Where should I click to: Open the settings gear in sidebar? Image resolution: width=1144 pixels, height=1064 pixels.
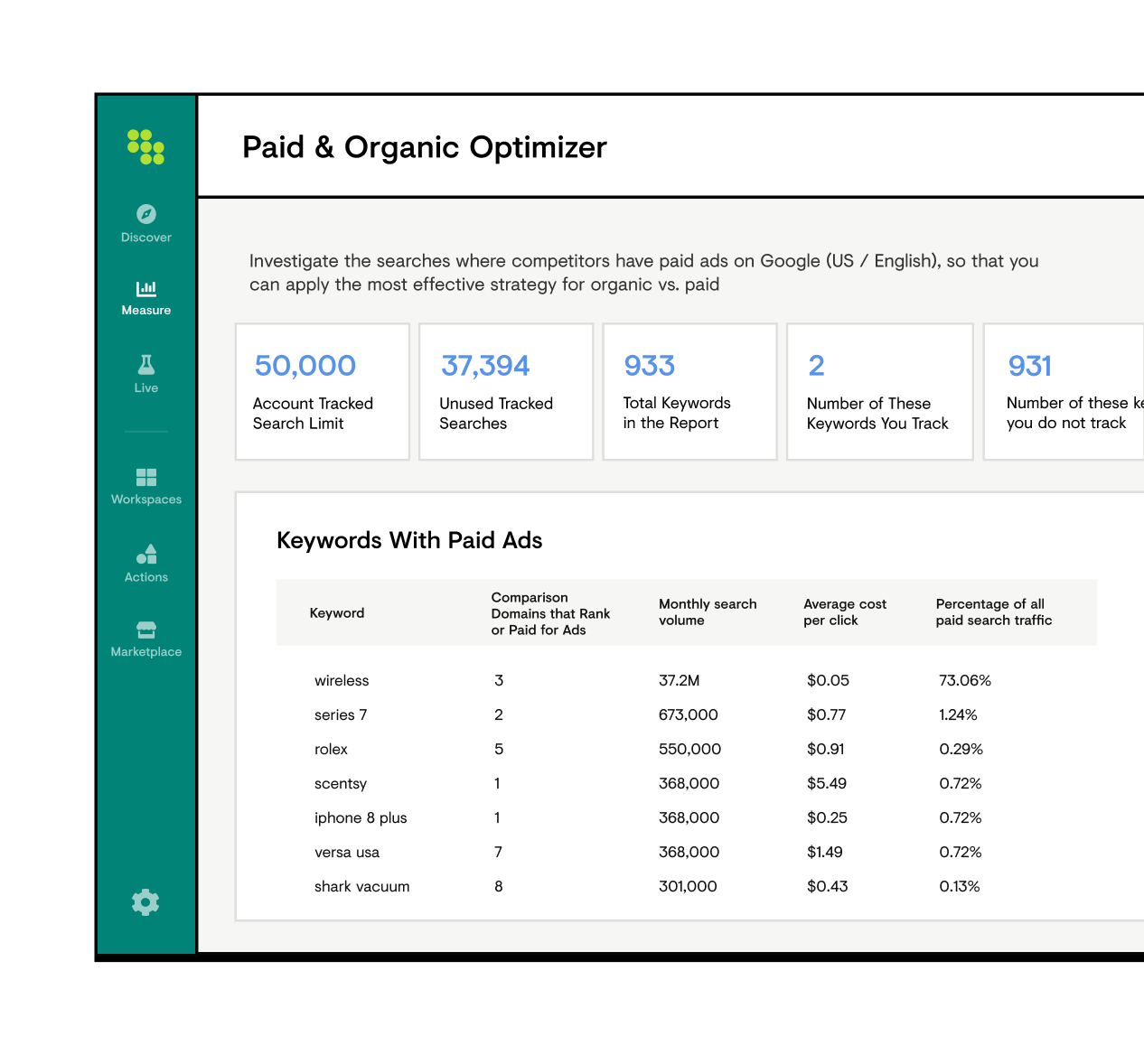(x=145, y=902)
